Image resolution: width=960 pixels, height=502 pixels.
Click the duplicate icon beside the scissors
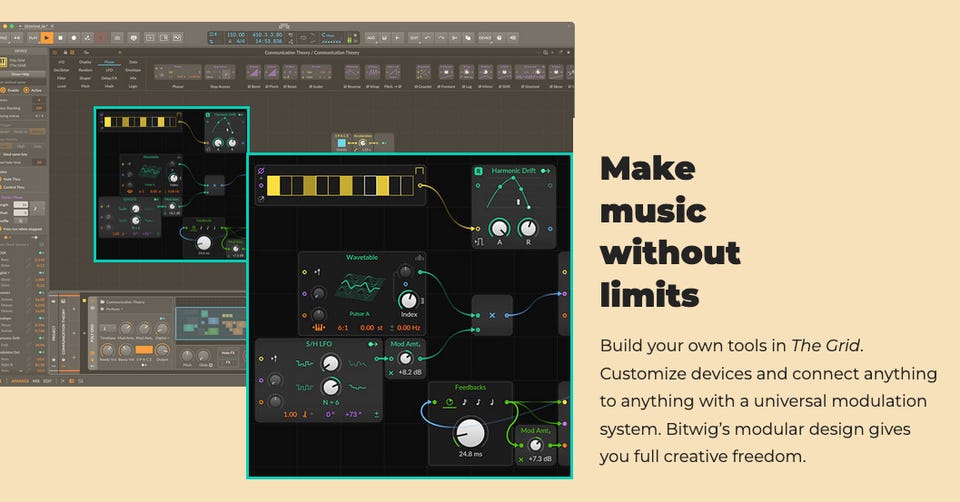[468, 37]
